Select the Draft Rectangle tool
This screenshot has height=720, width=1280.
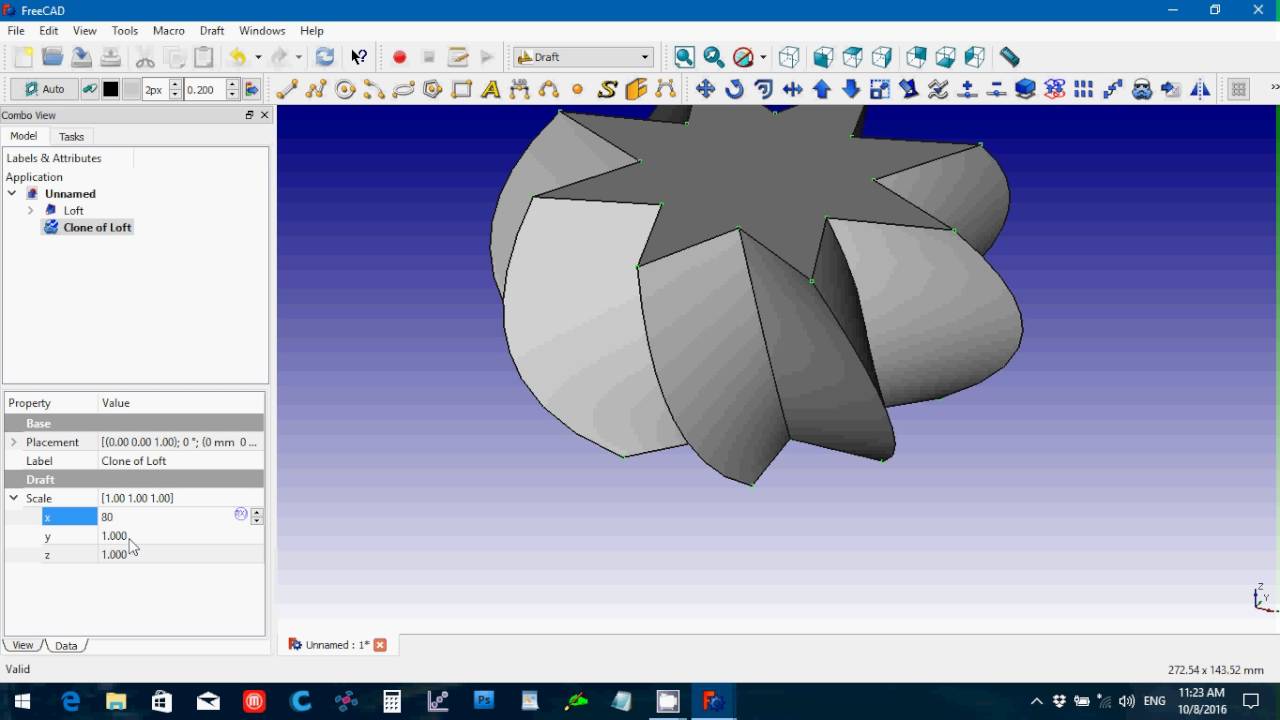(x=461, y=89)
